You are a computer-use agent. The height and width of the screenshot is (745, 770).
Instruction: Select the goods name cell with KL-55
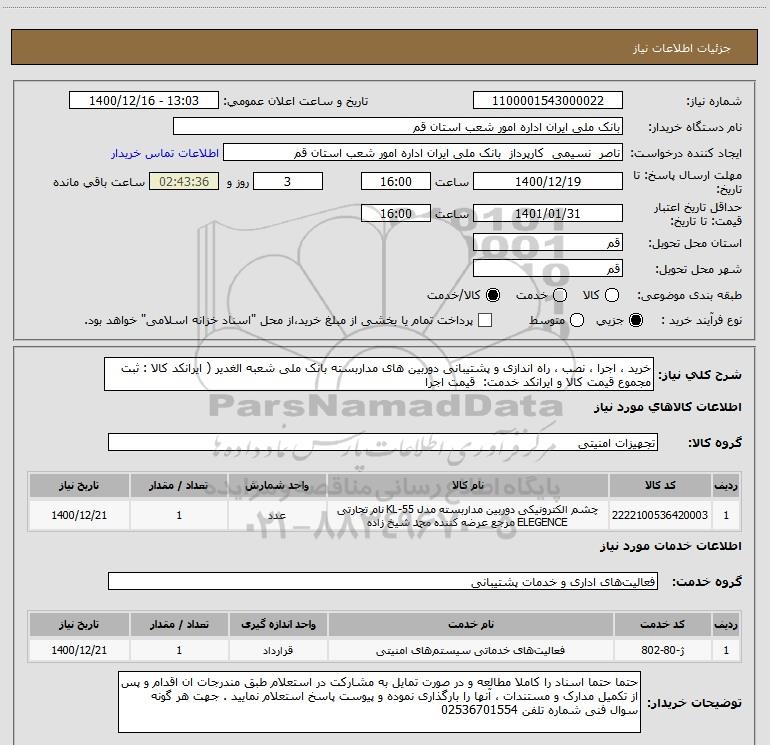coord(467,515)
